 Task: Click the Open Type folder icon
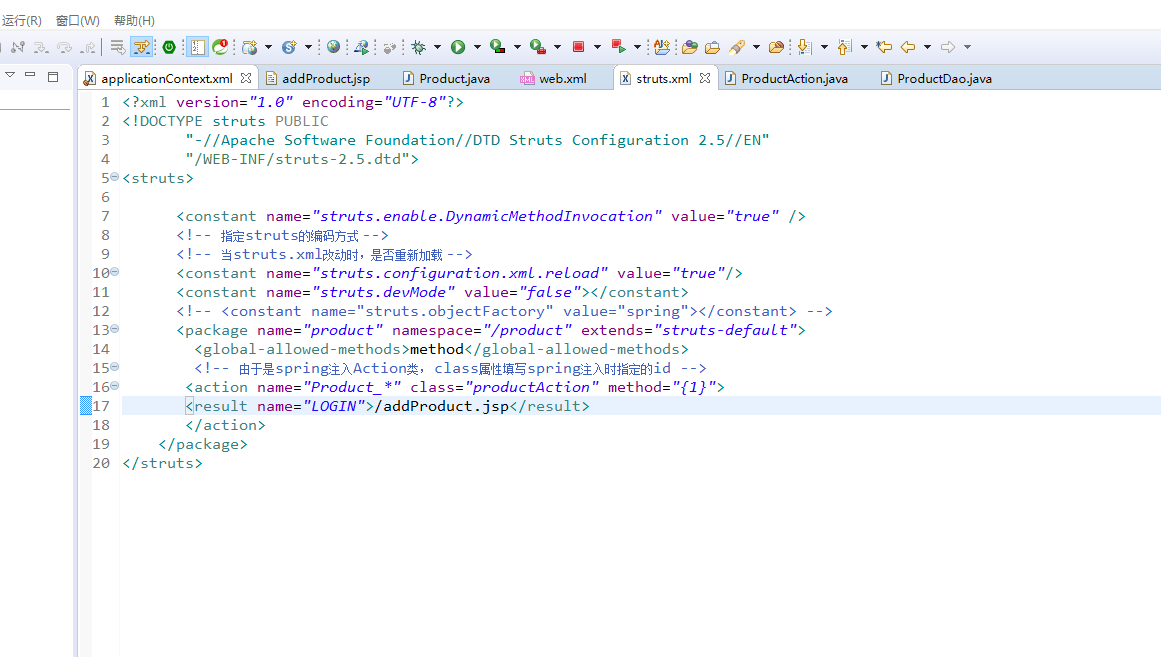(689, 47)
